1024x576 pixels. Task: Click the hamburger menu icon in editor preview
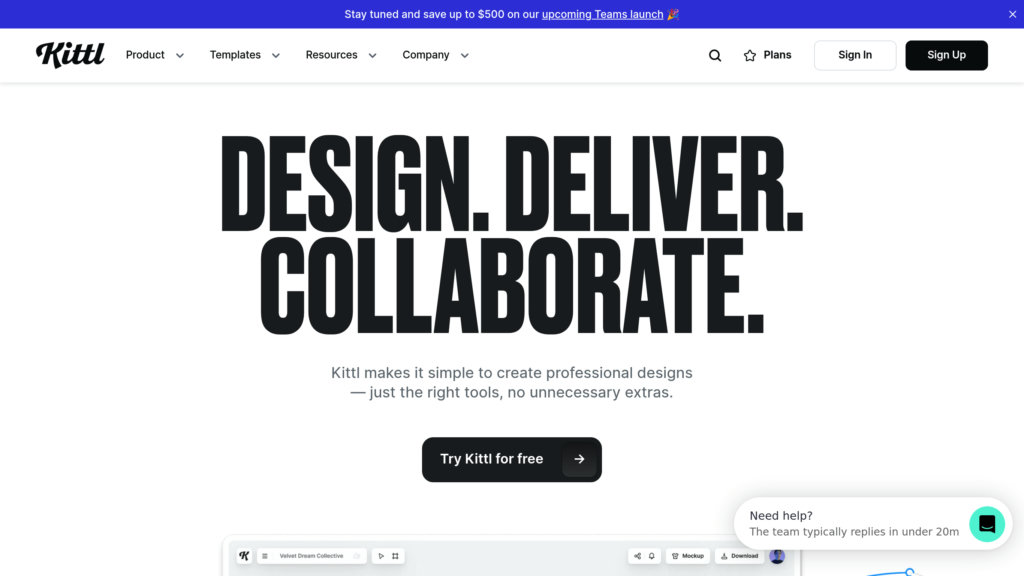pos(265,556)
